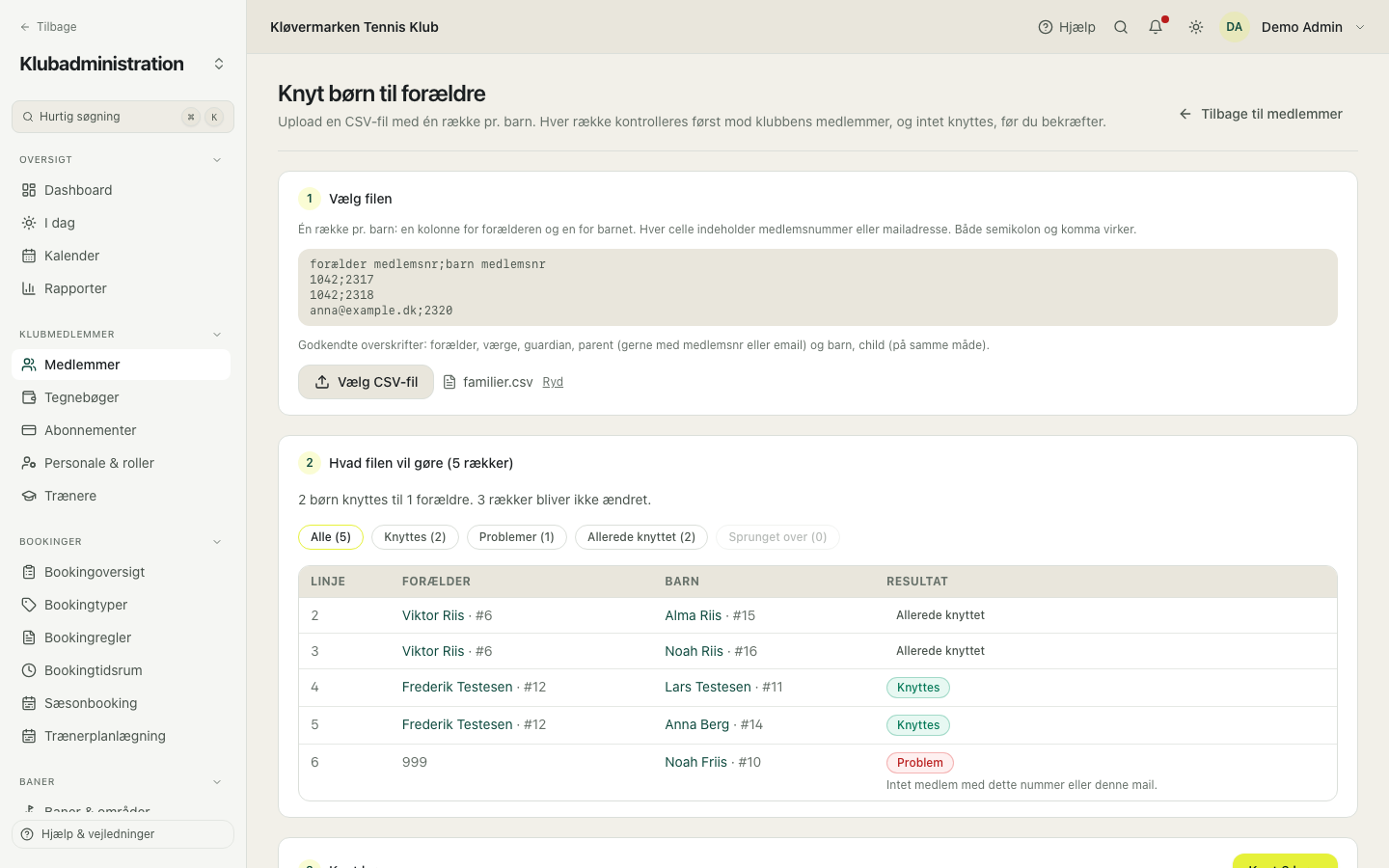Click the Vælg CSV-fil button

(366, 382)
